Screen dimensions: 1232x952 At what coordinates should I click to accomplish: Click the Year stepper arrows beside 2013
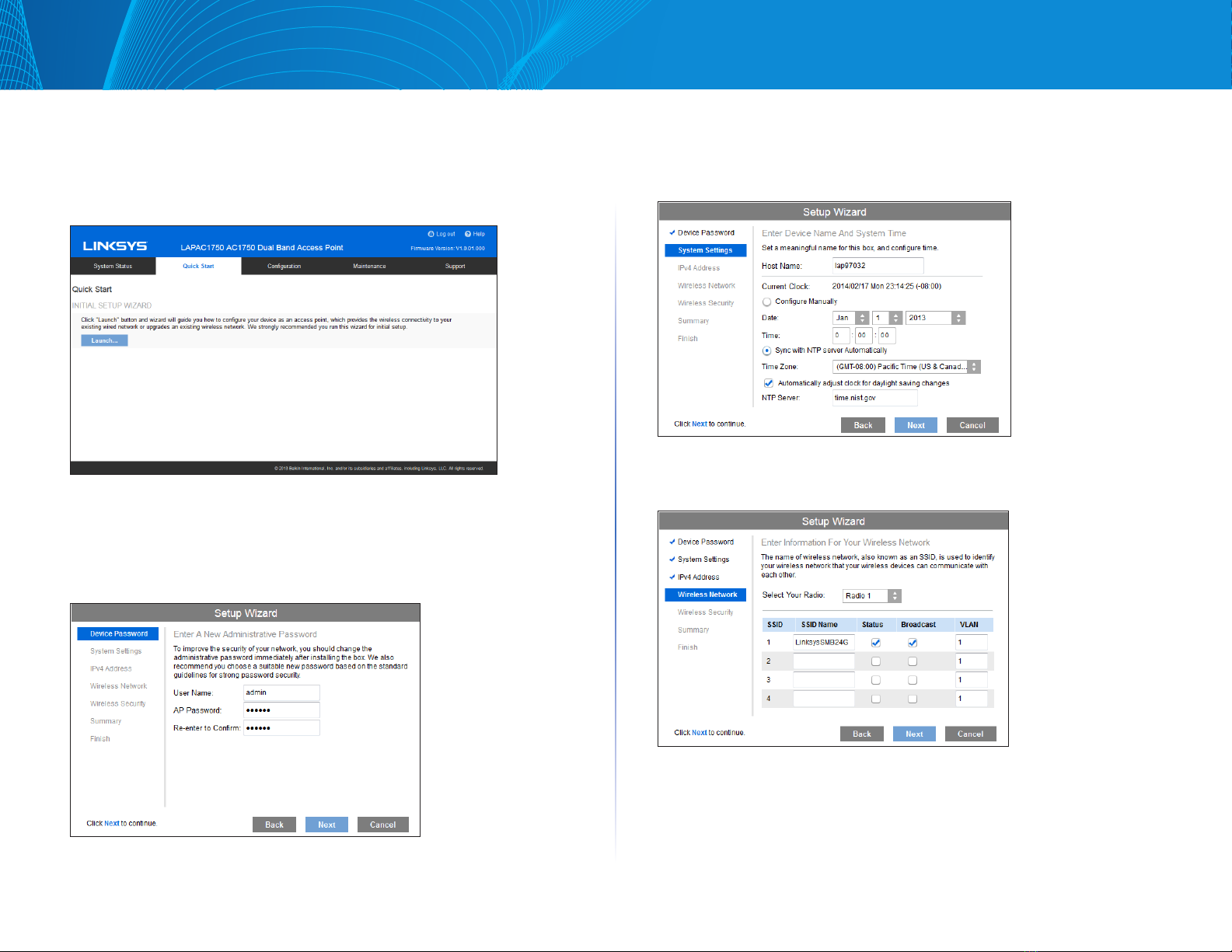tap(958, 318)
